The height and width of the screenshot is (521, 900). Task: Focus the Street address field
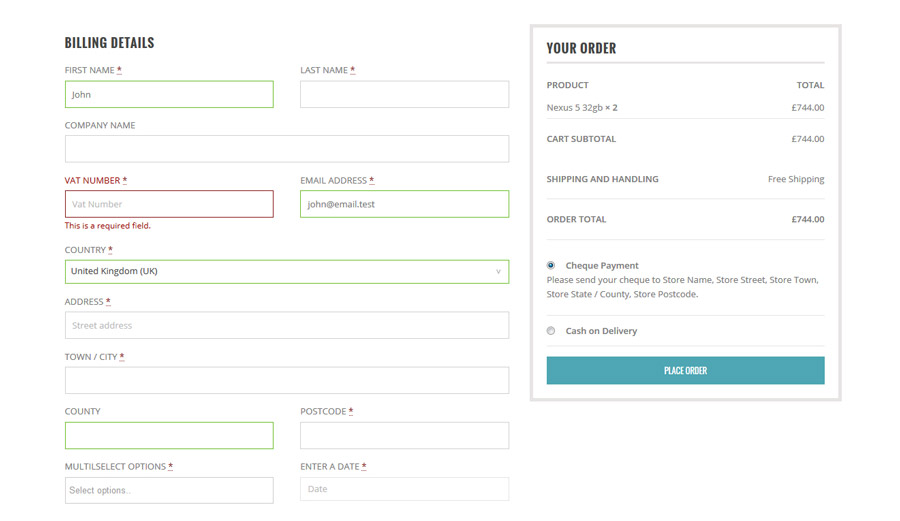(x=287, y=325)
